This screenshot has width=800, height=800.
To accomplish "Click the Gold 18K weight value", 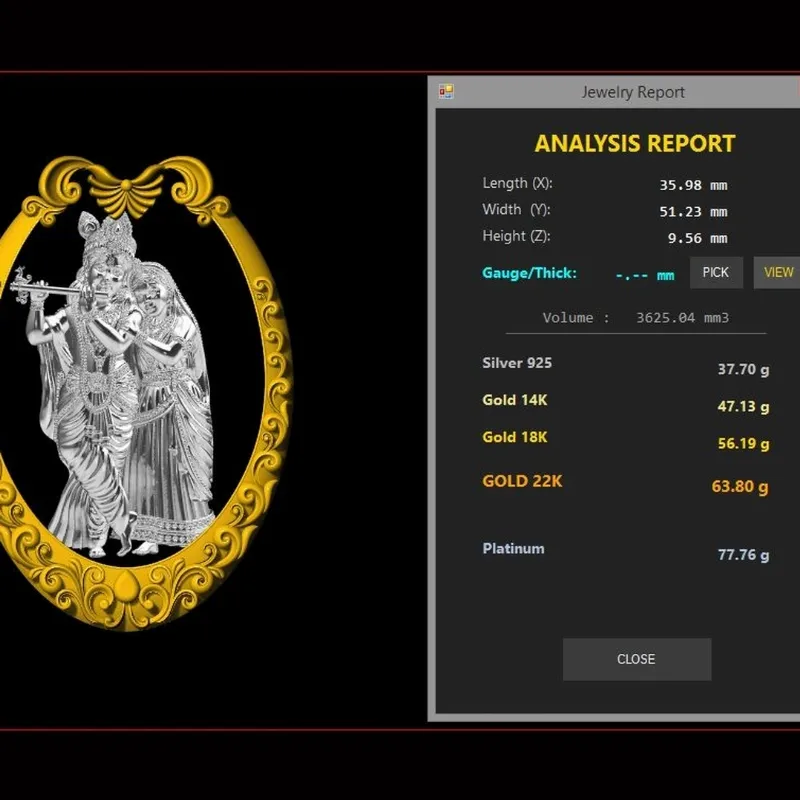I will tap(743, 443).
